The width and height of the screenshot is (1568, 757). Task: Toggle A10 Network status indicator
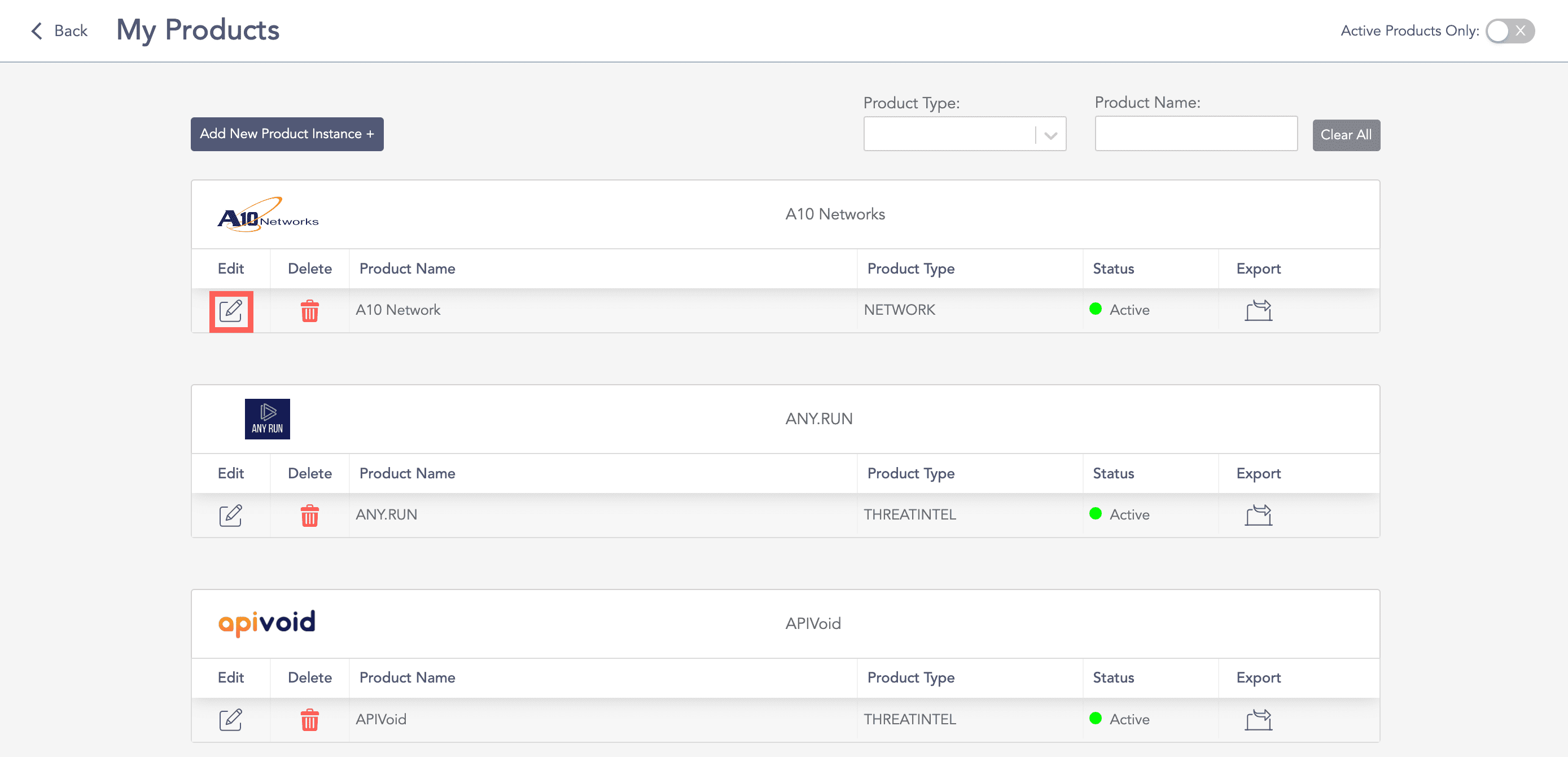[x=1096, y=310]
